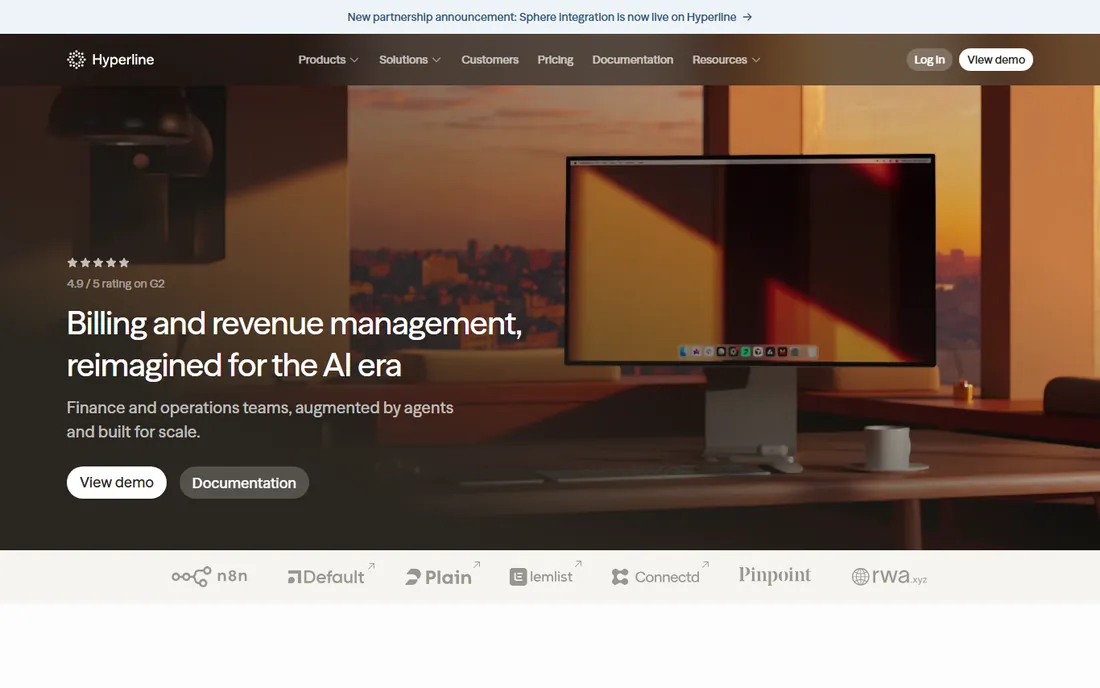This screenshot has width=1100, height=688.
Task: Click View demo in the header
Action: pyautogui.click(x=995, y=60)
